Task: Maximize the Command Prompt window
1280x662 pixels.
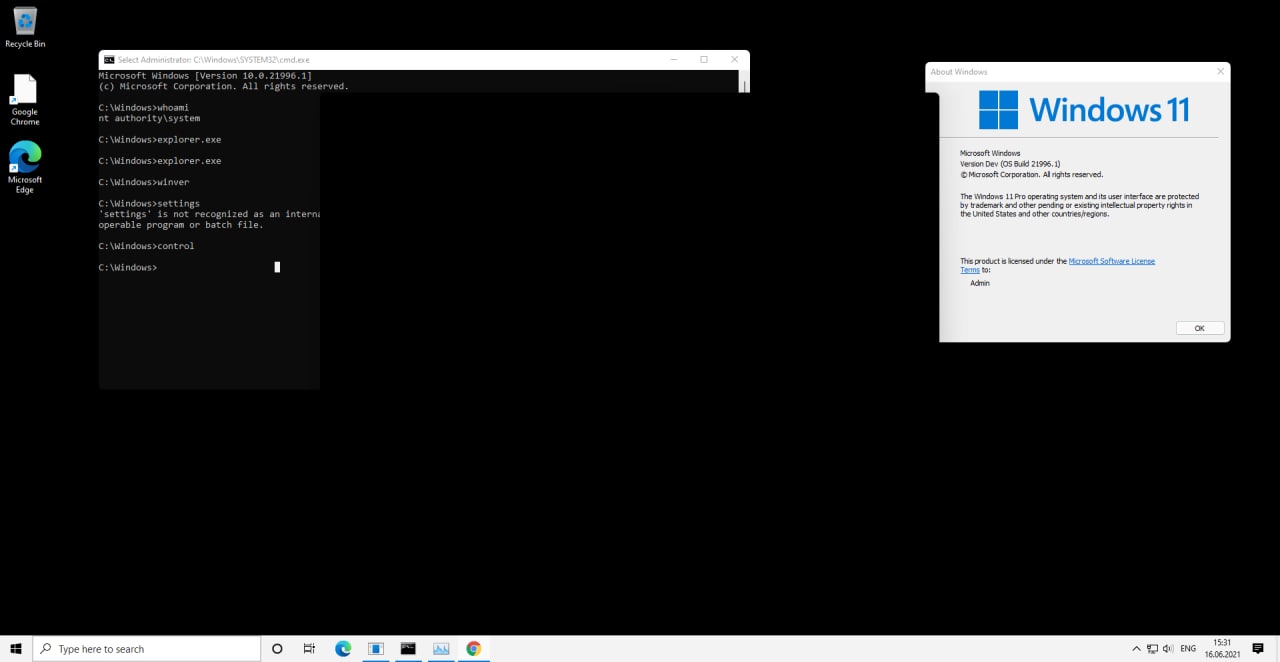Action: tap(704, 60)
